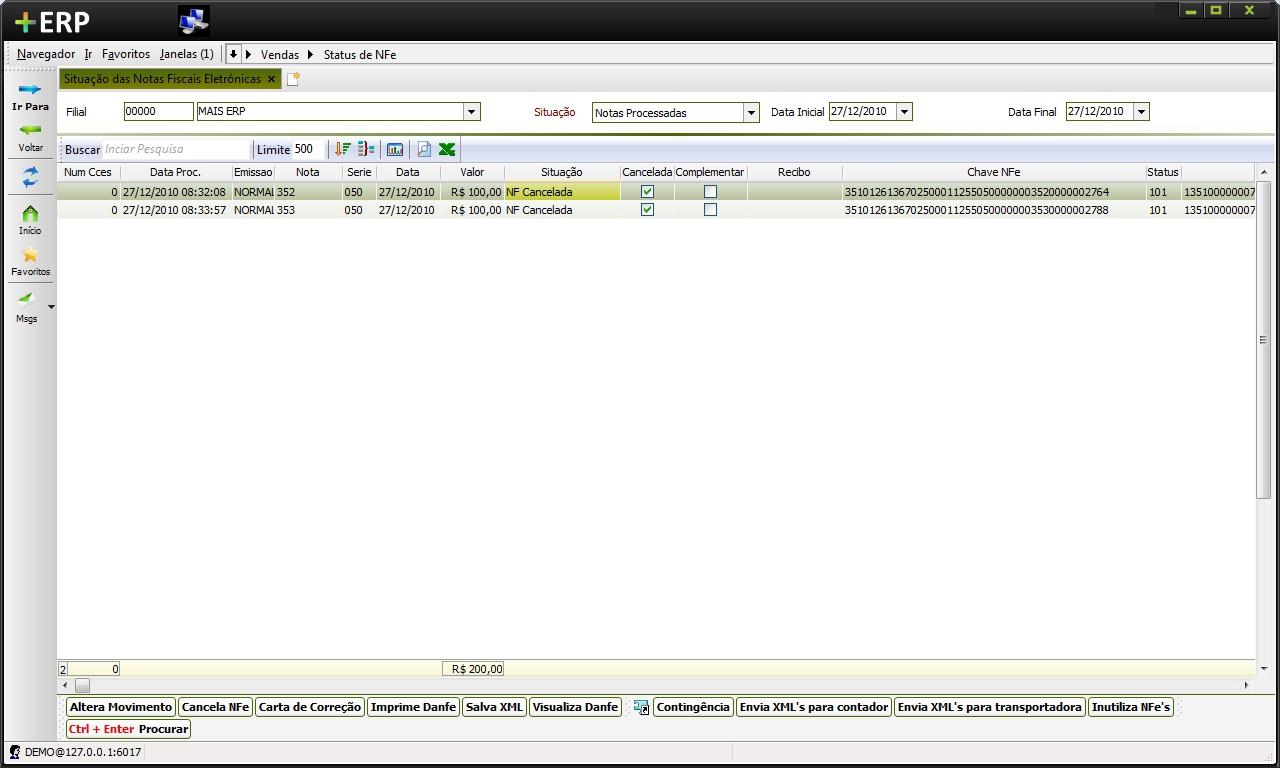Click the network computers icon in title bar
Screen dimensions: 1280x768
(x=194, y=20)
